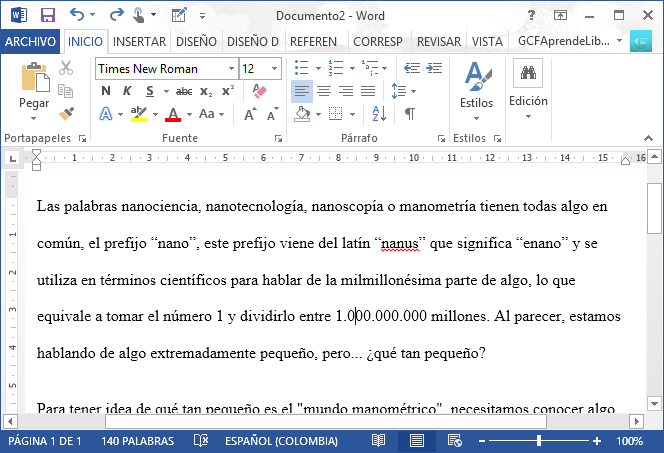
Task: Open the REVISAR ribbon tab
Action: [438, 41]
